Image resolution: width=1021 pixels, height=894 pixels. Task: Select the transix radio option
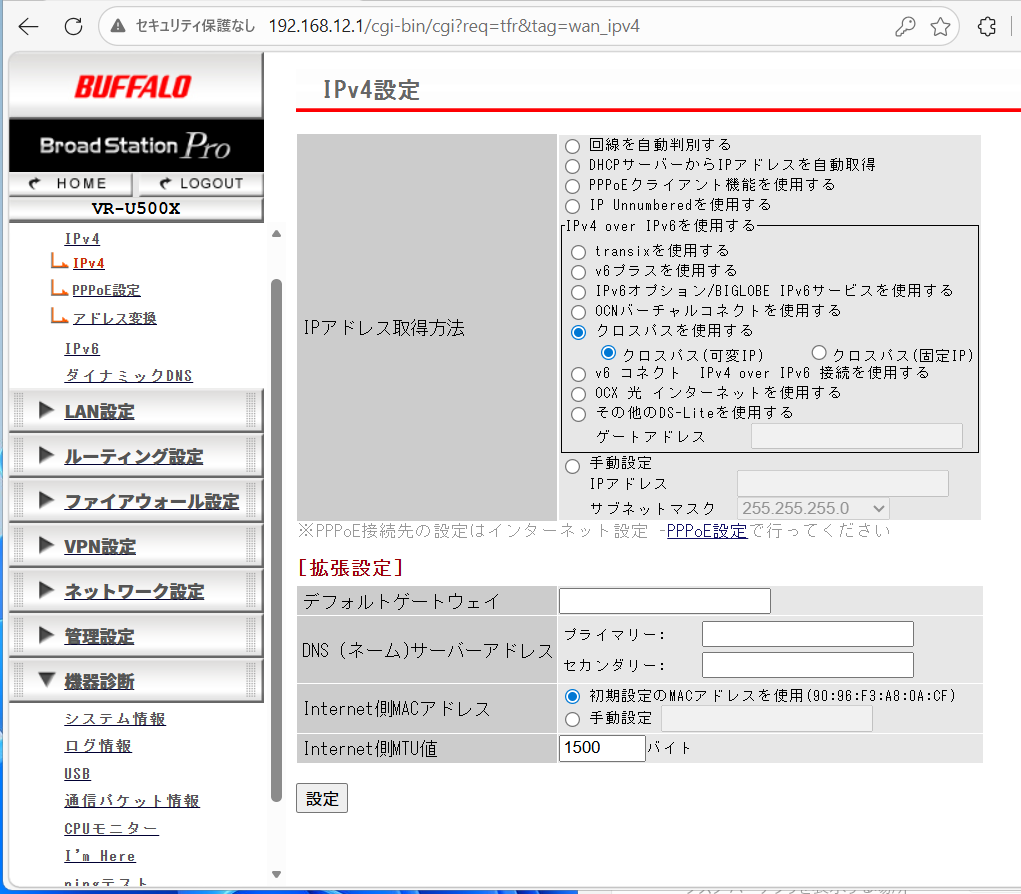(x=578, y=252)
